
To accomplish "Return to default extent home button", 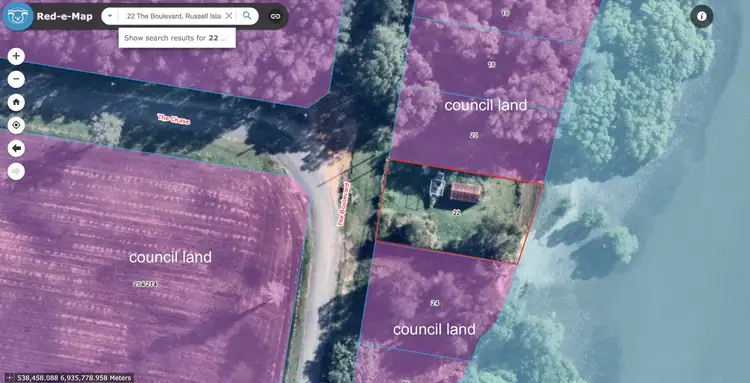I will (x=16, y=102).
